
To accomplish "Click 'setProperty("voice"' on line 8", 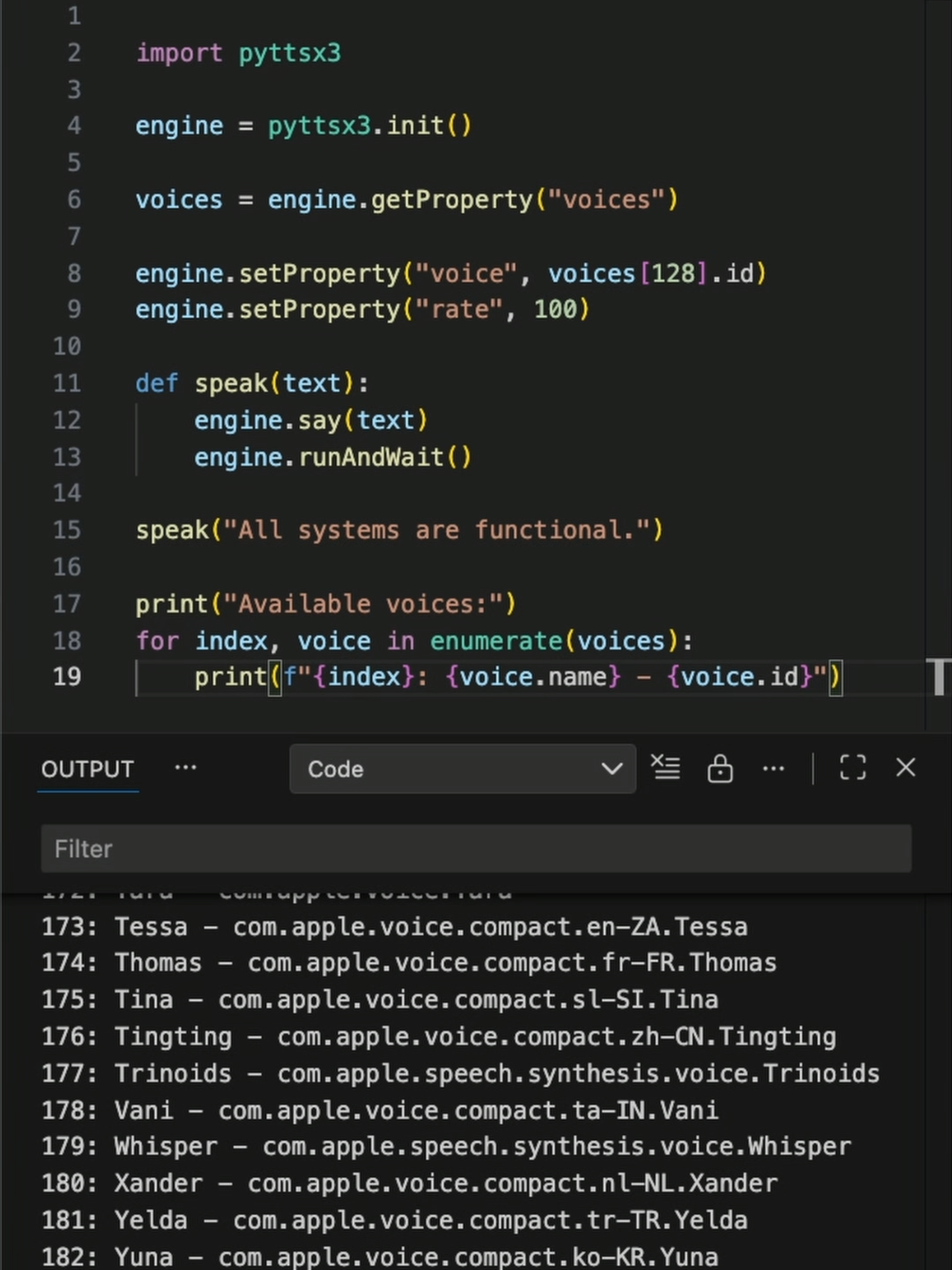I will 378,274.
